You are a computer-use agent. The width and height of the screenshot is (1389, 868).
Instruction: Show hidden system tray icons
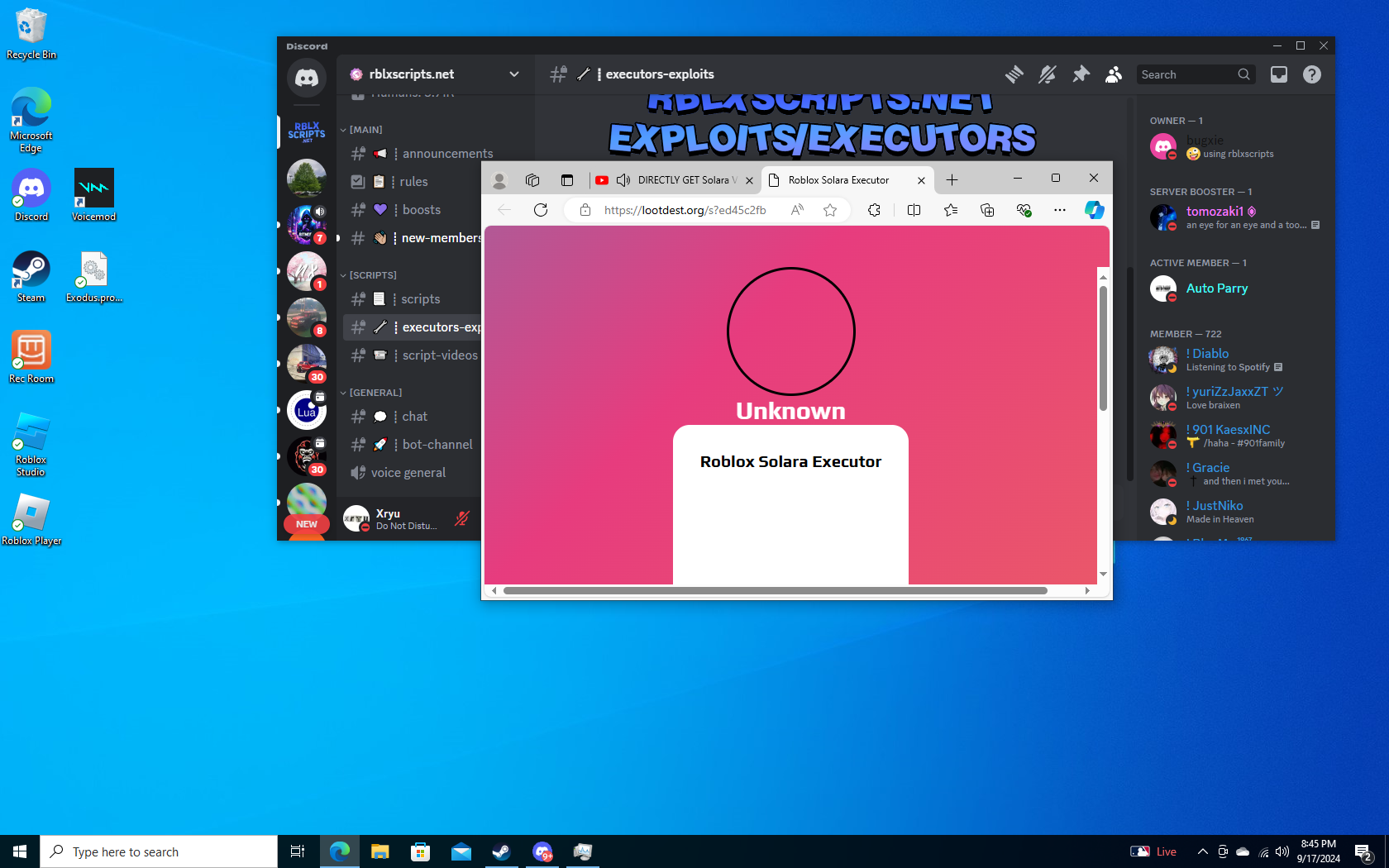click(x=1203, y=851)
